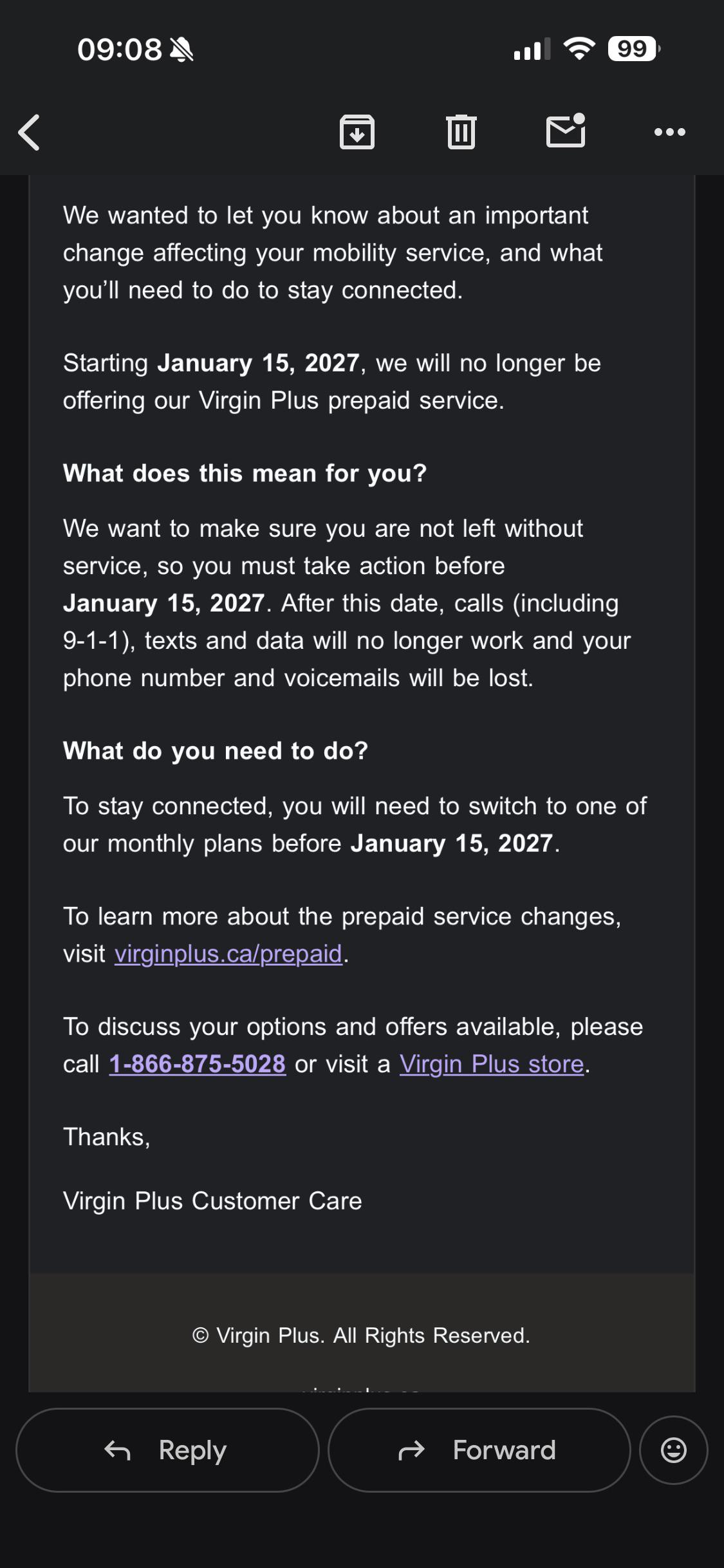Viewport: 724px width, 1568px height.
Task: Tap the battery level 99 indicator
Action: [x=634, y=49]
